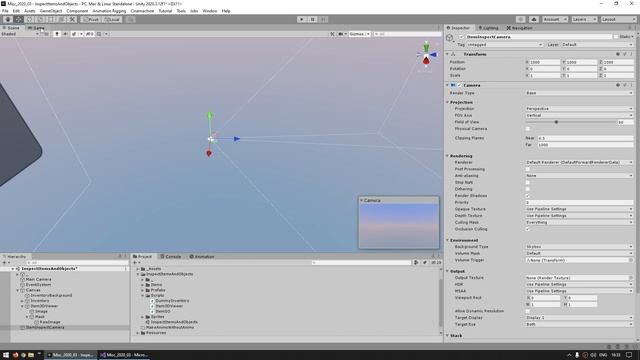640x360 pixels.
Task: Open Window menu
Action: tap(210, 11)
